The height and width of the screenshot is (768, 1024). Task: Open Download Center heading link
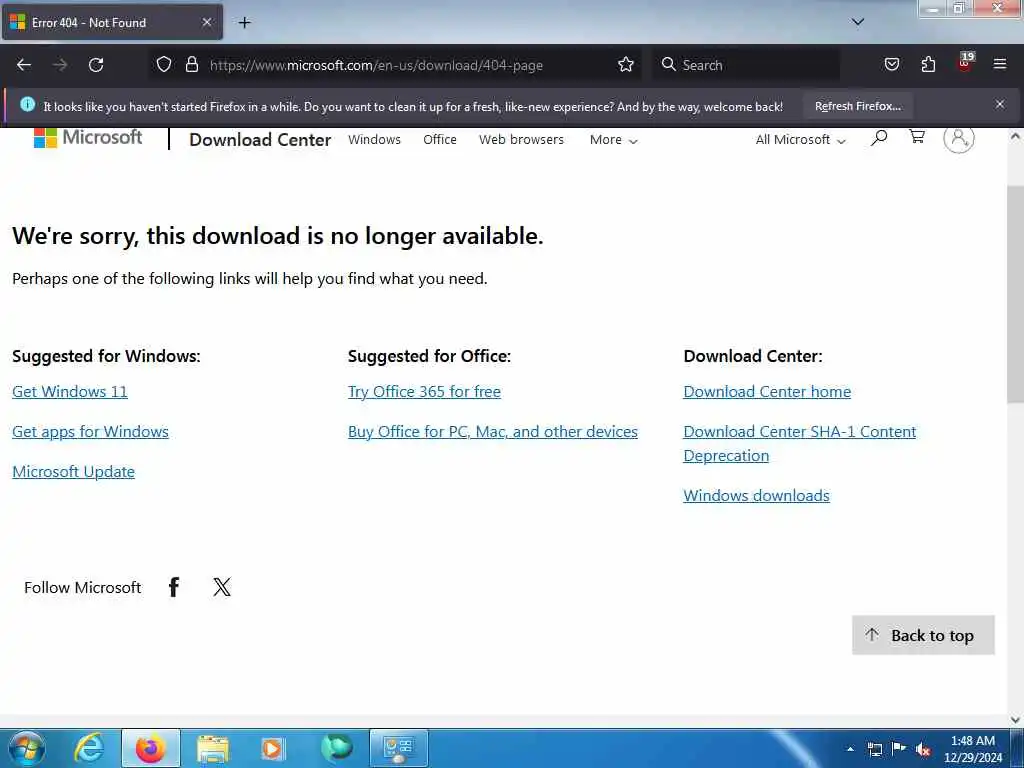[260, 140]
